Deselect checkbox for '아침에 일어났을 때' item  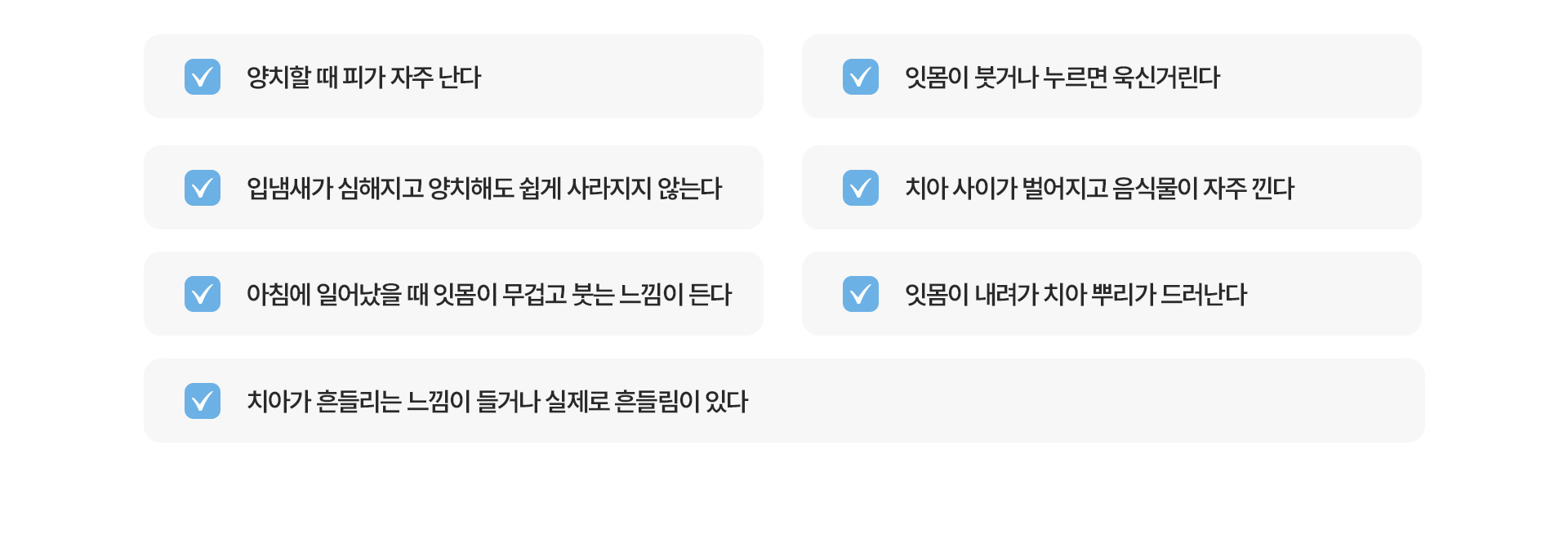click(x=203, y=294)
